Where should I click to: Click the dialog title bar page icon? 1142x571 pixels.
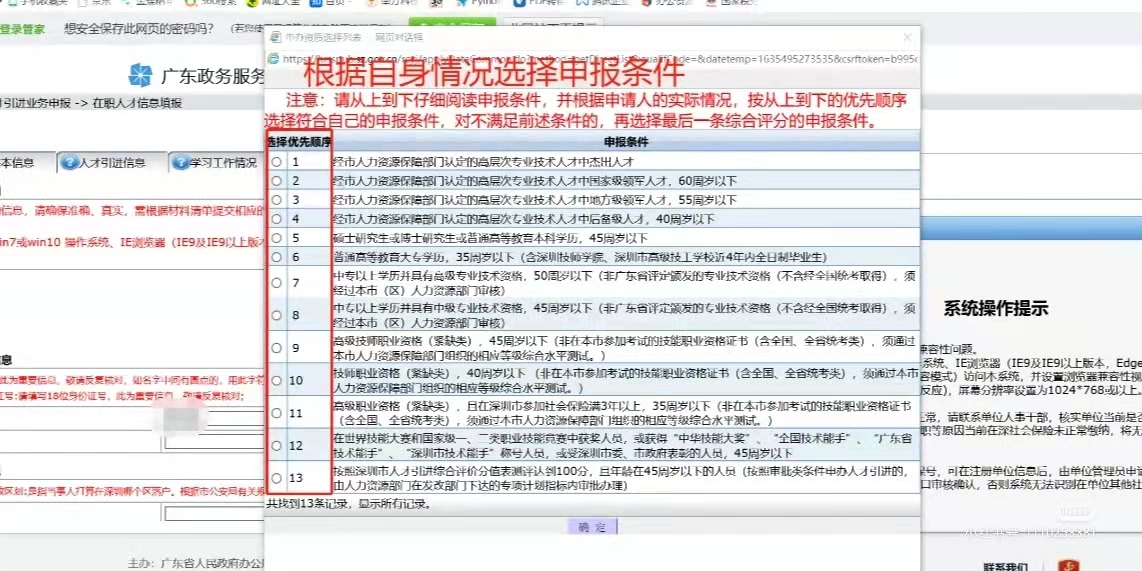click(x=275, y=36)
